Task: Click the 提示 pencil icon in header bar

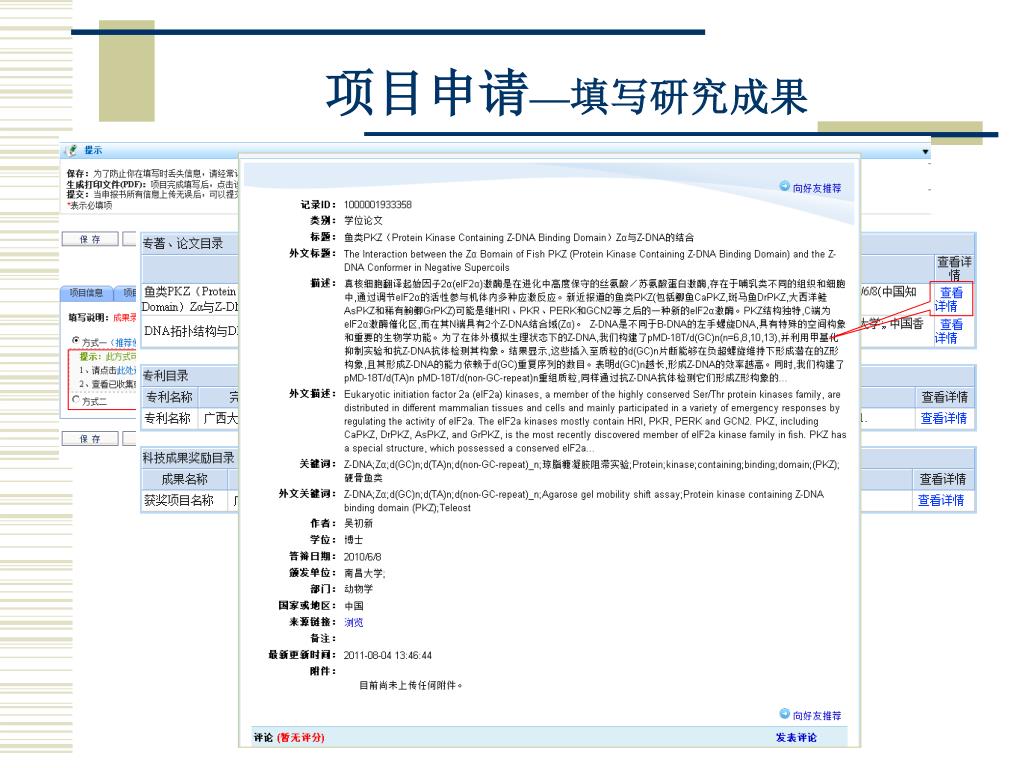Action: pyautogui.click(x=72, y=150)
